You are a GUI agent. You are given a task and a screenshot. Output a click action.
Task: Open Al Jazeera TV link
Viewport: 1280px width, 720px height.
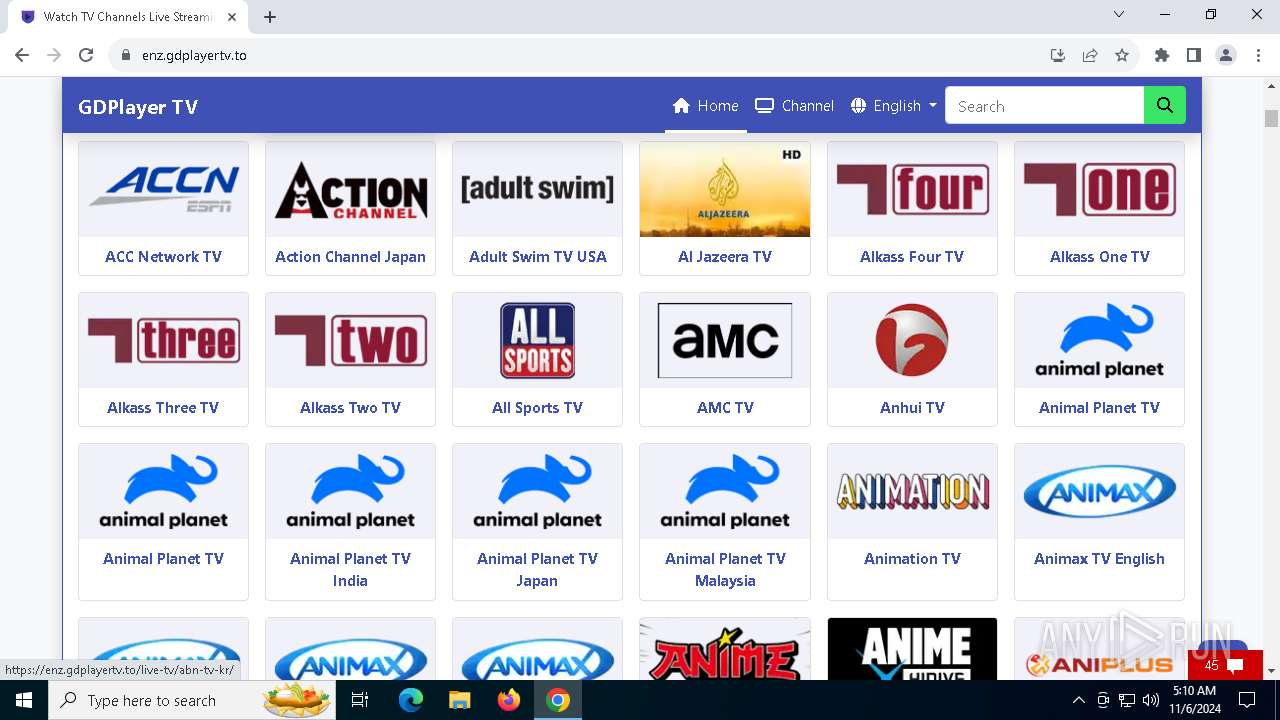click(x=725, y=257)
